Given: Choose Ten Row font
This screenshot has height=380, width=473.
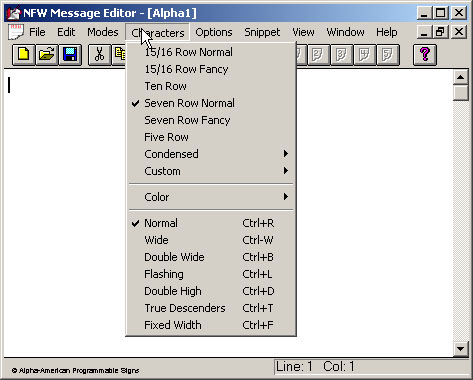Looking at the screenshot, I should 211,86.
